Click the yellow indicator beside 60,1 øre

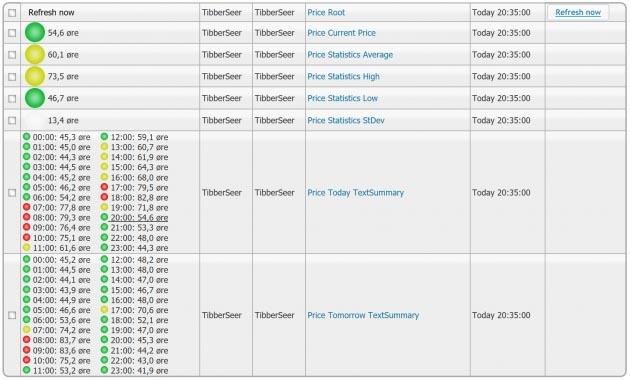pyautogui.click(x=35, y=55)
